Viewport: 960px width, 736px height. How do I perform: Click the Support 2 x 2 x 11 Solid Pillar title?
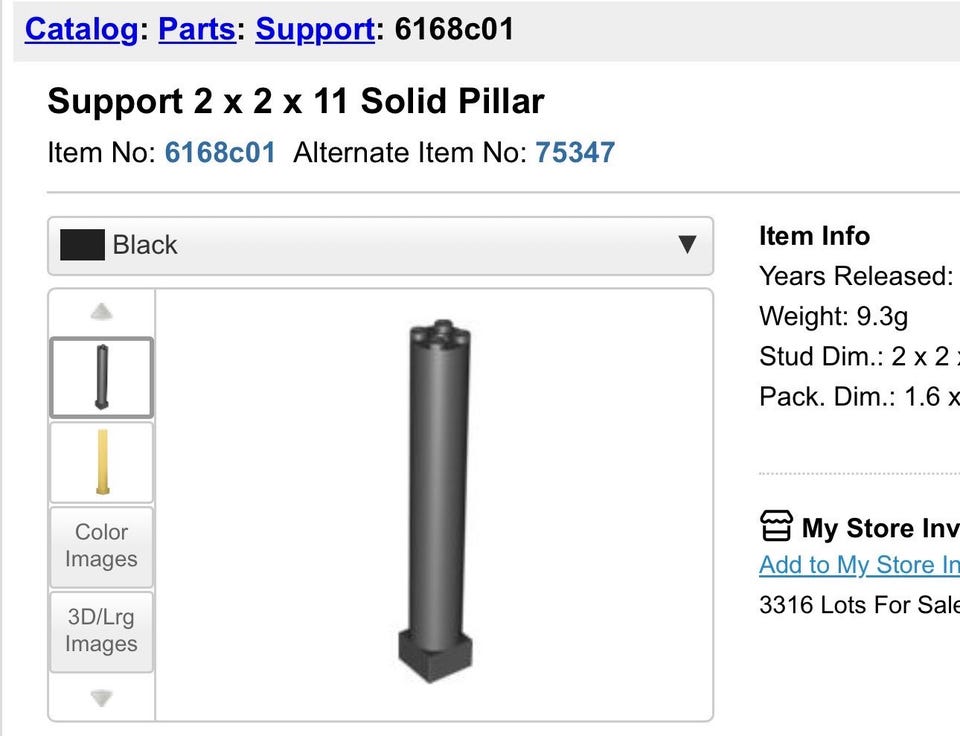tap(296, 101)
